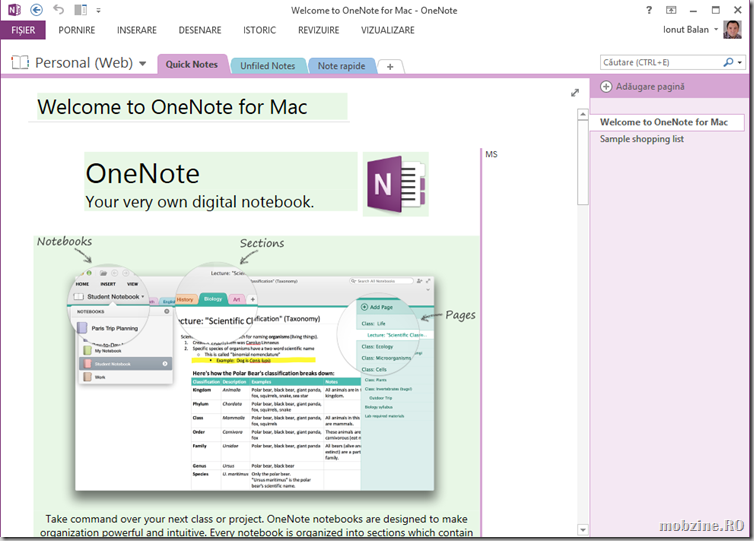
Task: Open Customize Quick Access Toolbar dropdown
Action: [x=99, y=10]
